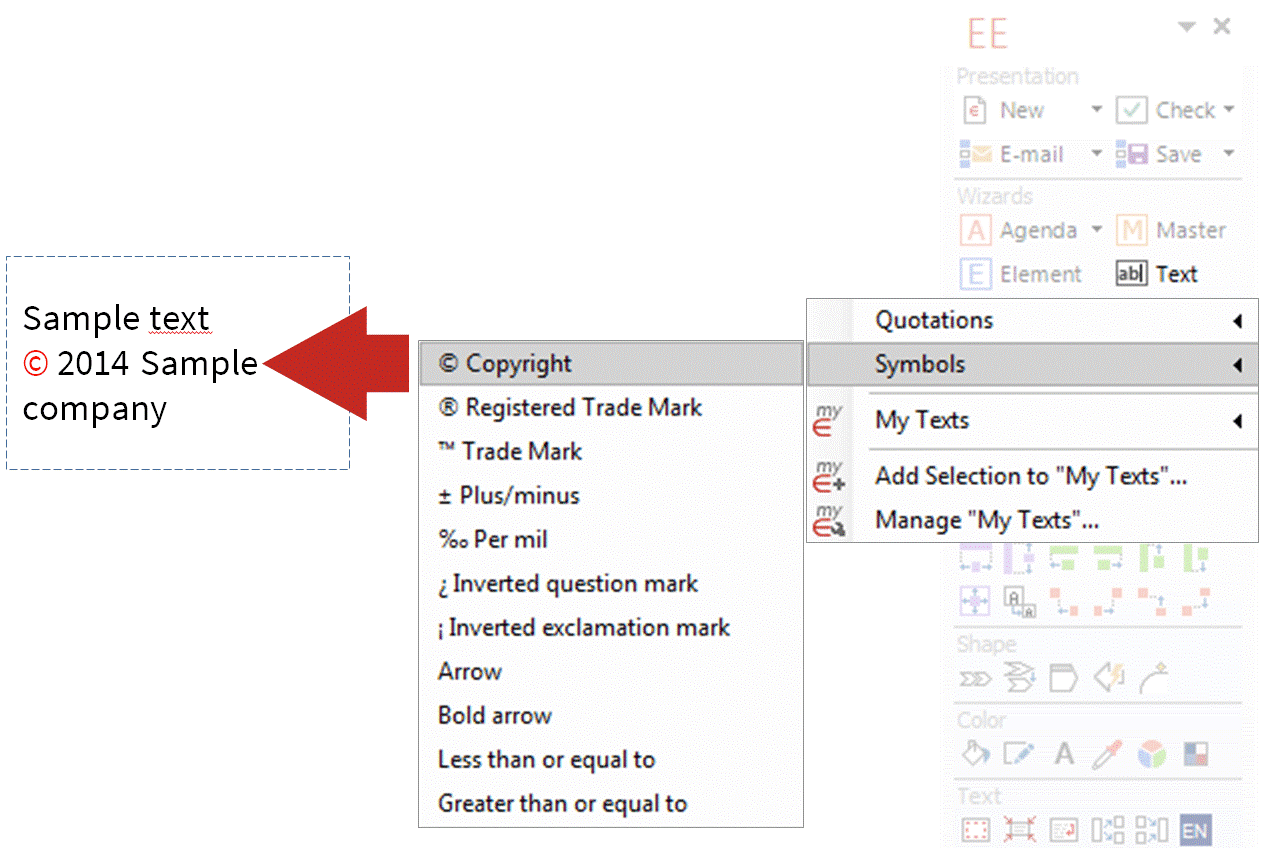
Task: Expand the Quotations submenu arrow
Action: (1238, 321)
